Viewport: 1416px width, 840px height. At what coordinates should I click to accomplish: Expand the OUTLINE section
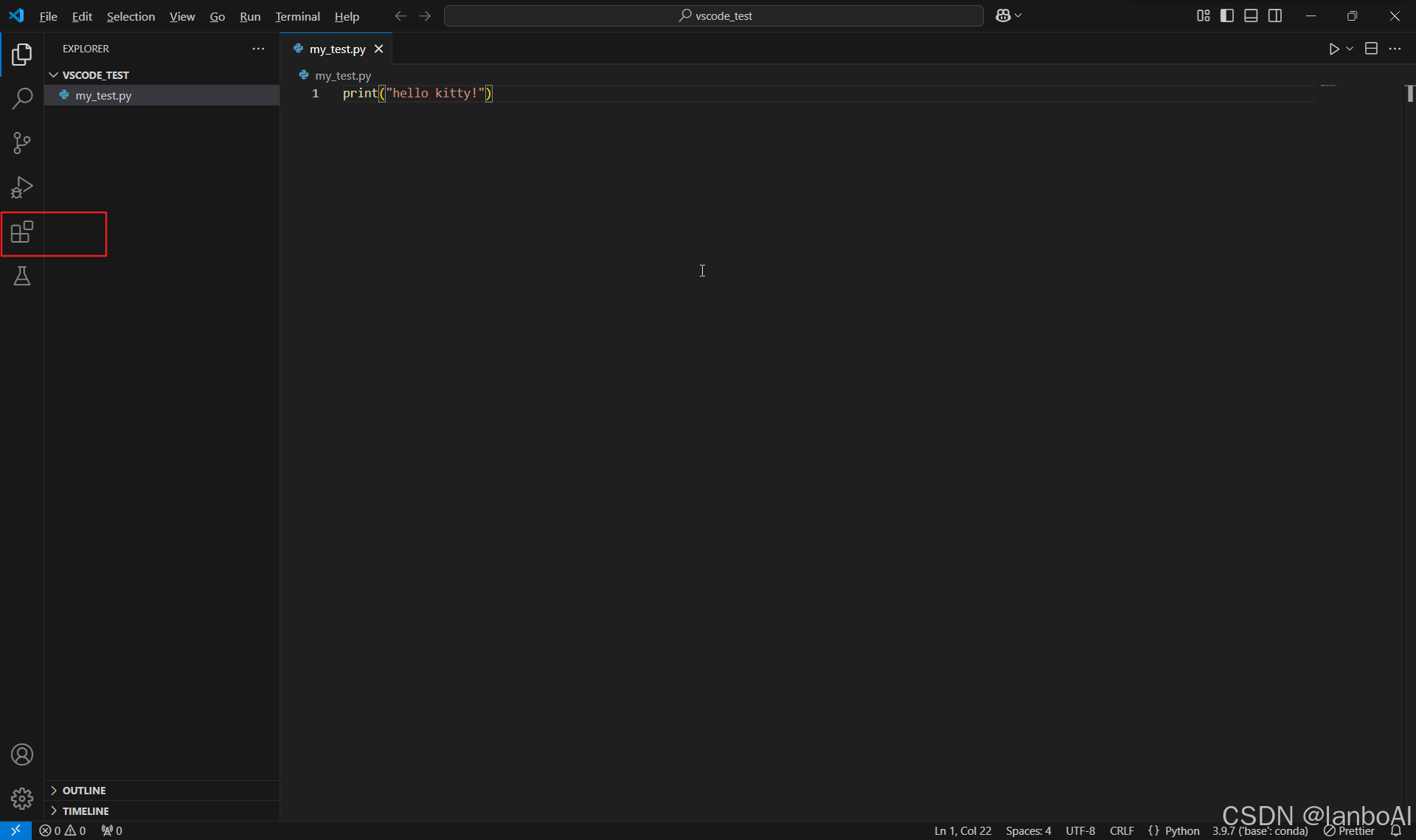(x=83, y=790)
